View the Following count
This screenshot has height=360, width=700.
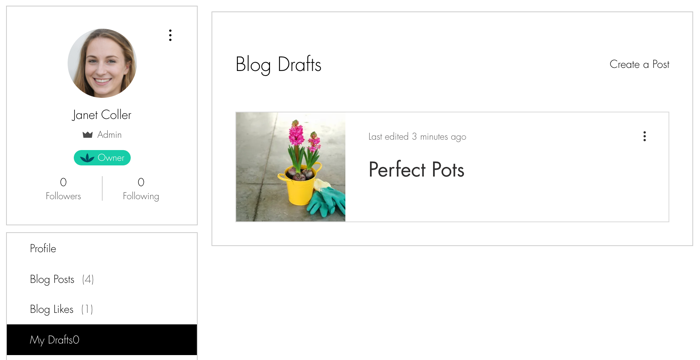pos(141,188)
